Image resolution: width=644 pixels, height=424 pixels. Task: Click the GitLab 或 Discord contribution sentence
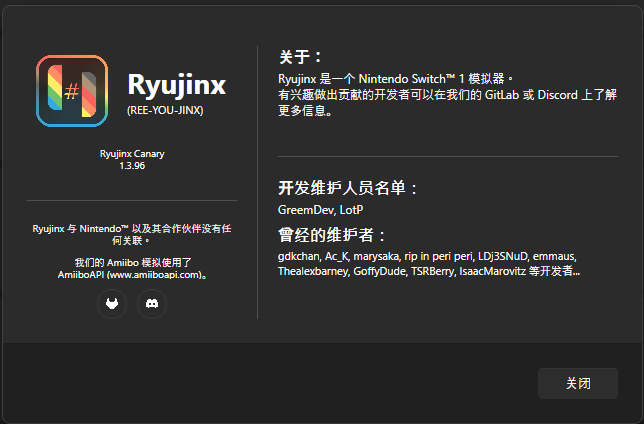coord(447,95)
